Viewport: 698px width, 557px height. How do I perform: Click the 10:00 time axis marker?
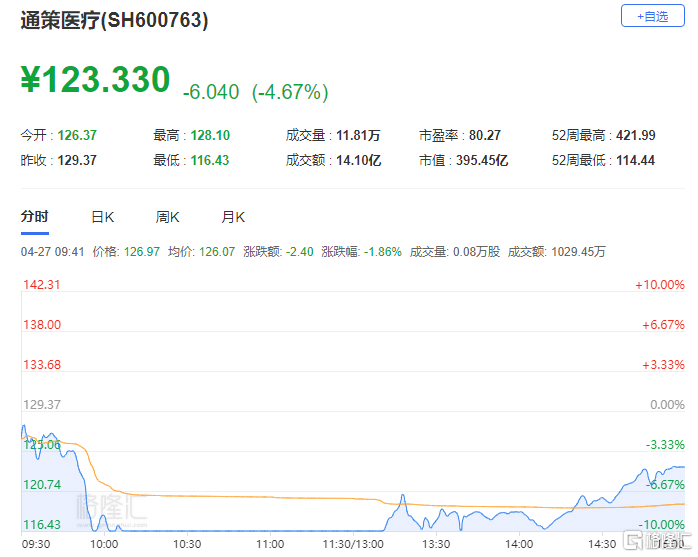tap(104, 544)
